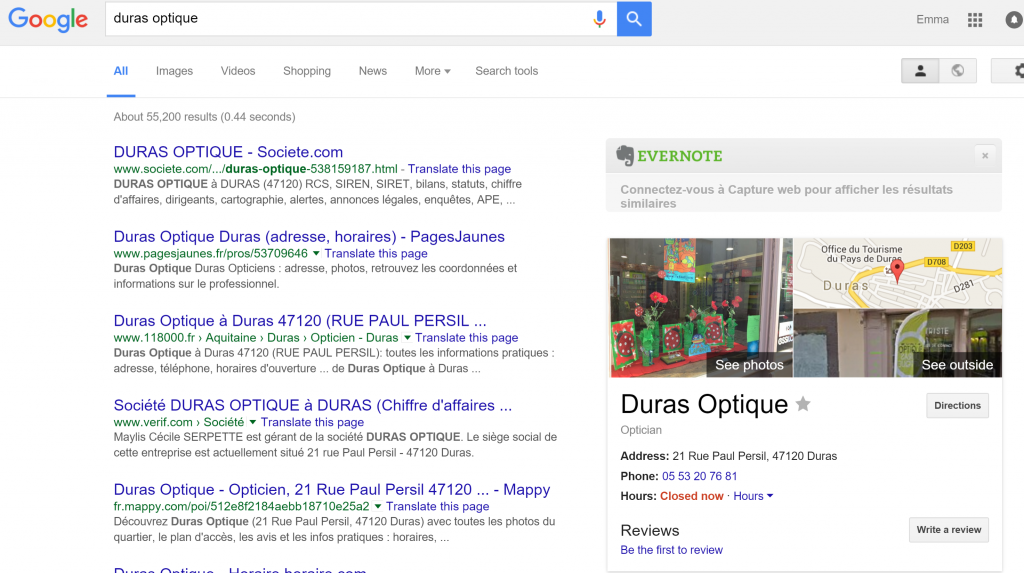Click the Emma account name
Image resolution: width=1024 pixels, height=573 pixels.
click(x=932, y=20)
